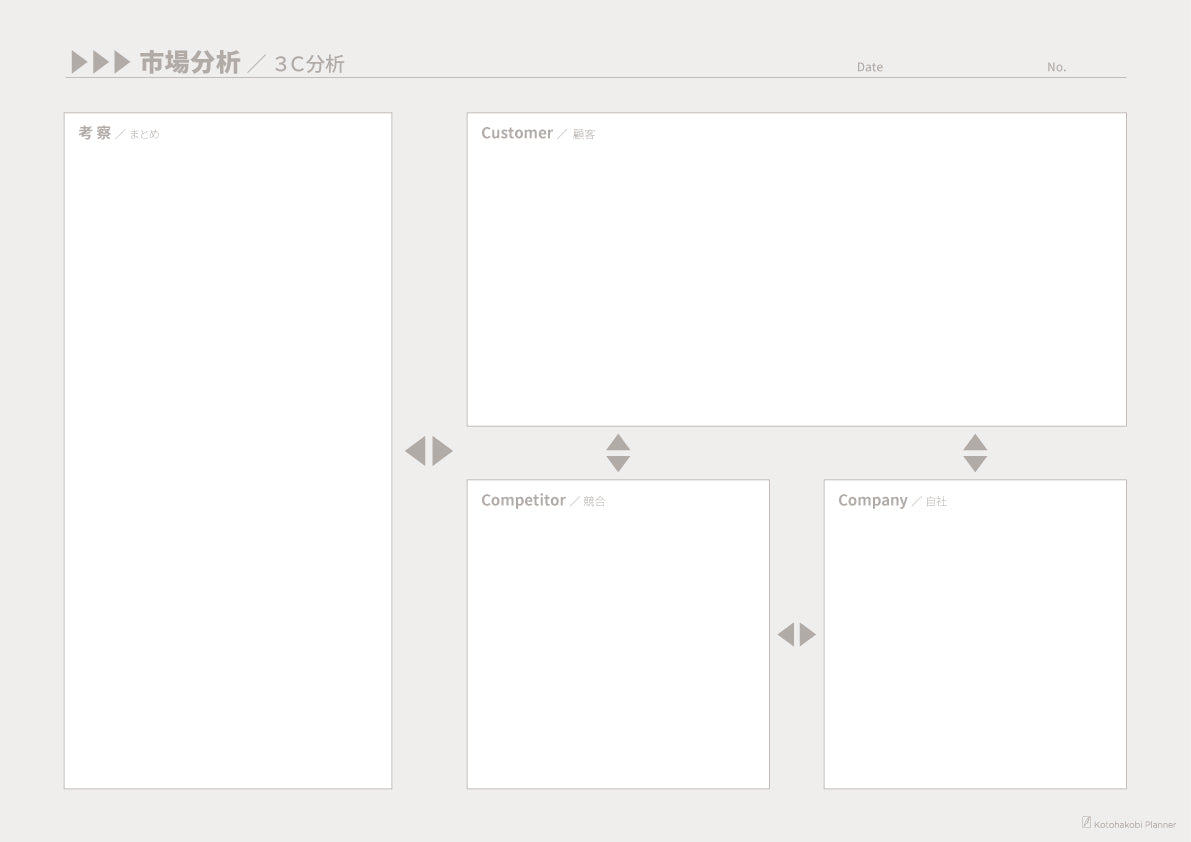
Task: Select the left-right arrows beside 考察 box
Action: click(x=429, y=451)
